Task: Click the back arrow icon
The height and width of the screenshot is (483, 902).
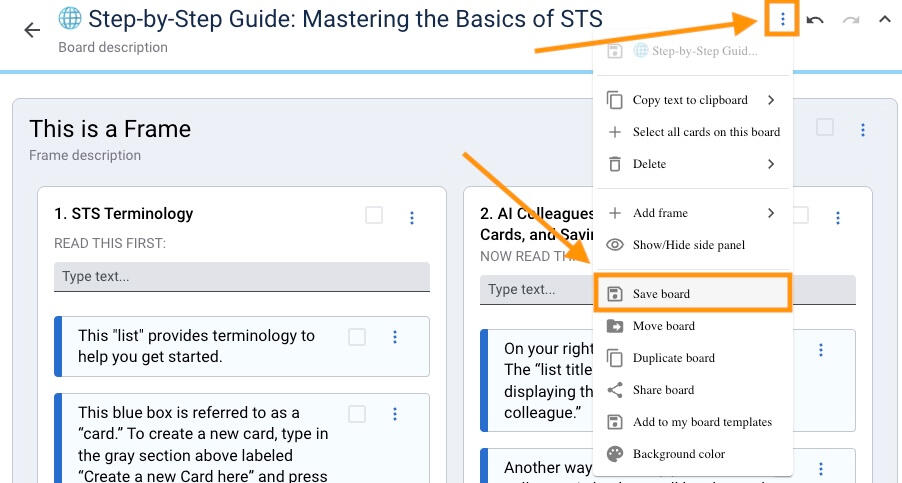Action: pos(32,30)
